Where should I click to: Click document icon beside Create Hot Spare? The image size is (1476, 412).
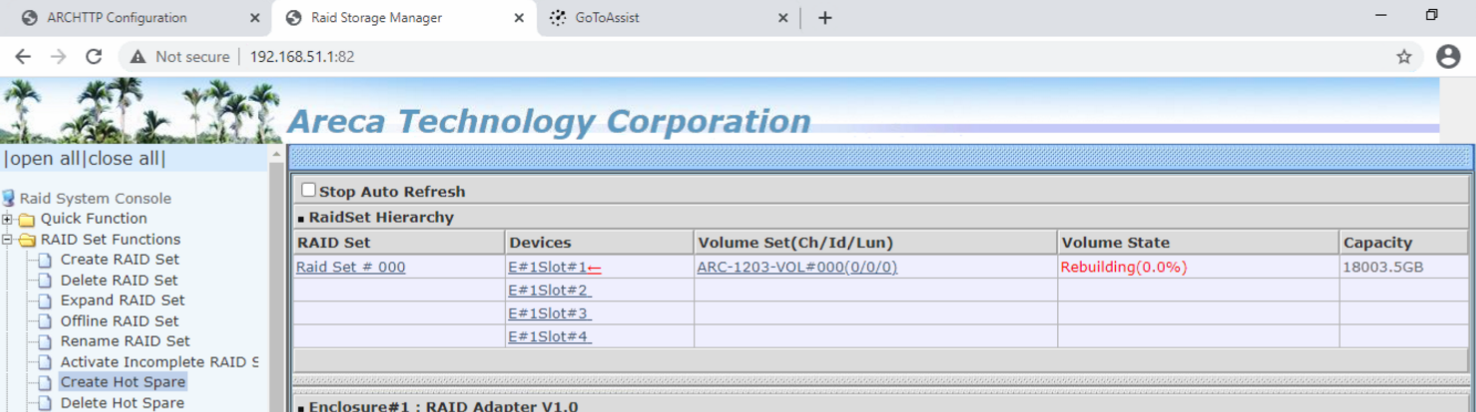click(x=44, y=383)
